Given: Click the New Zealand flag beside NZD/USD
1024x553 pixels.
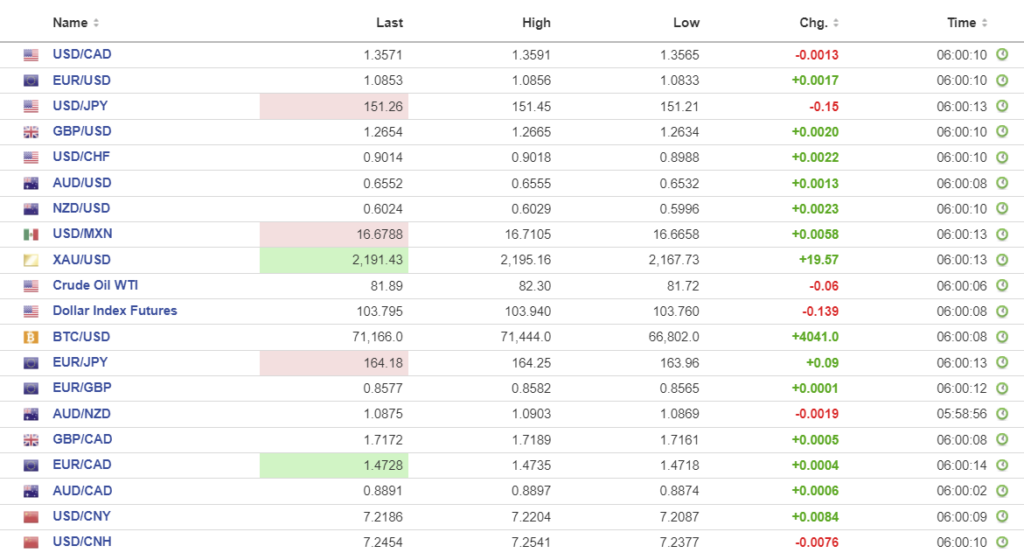Looking at the screenshot, I should click(x=31, y=209).
